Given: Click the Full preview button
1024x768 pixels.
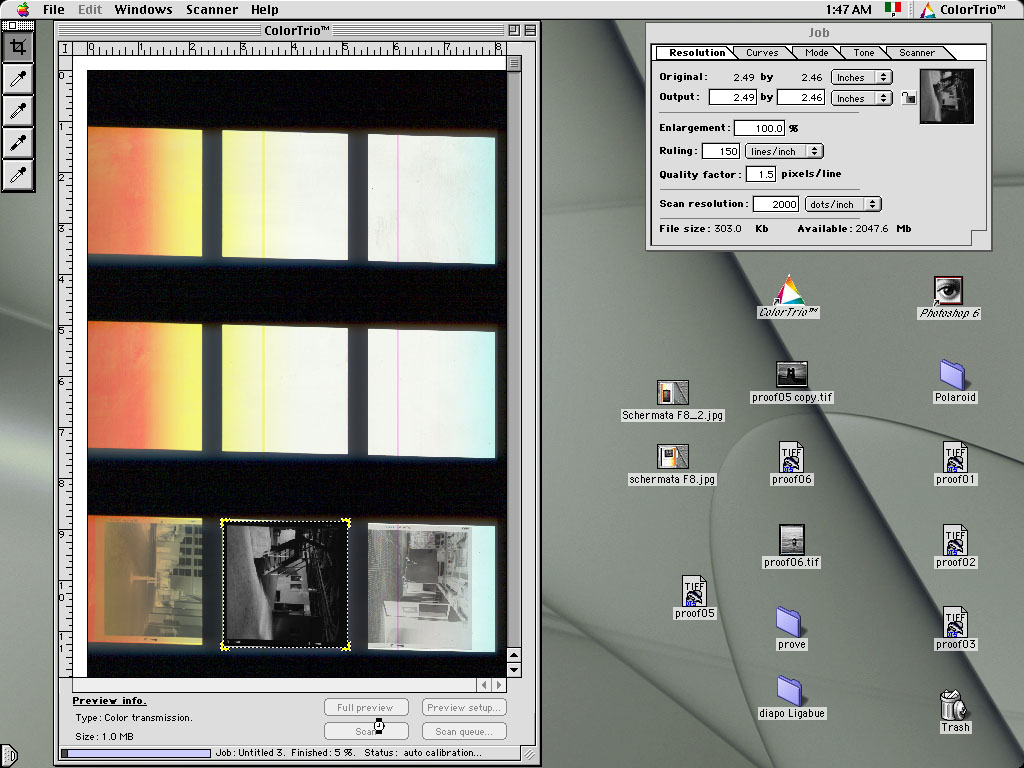Looking at the screenshot, I should point(366,708).
